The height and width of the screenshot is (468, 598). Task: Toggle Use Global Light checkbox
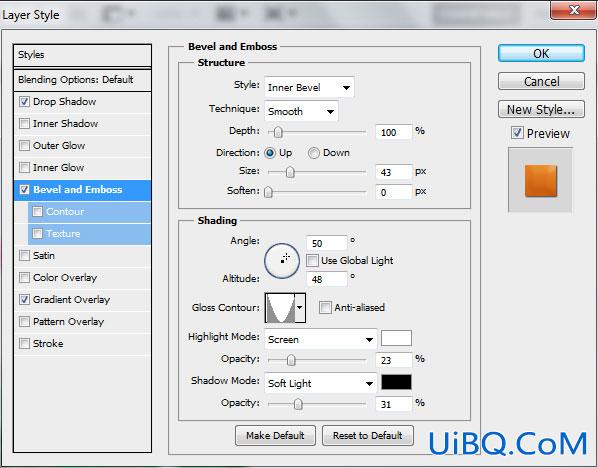(x=312, y=261)
